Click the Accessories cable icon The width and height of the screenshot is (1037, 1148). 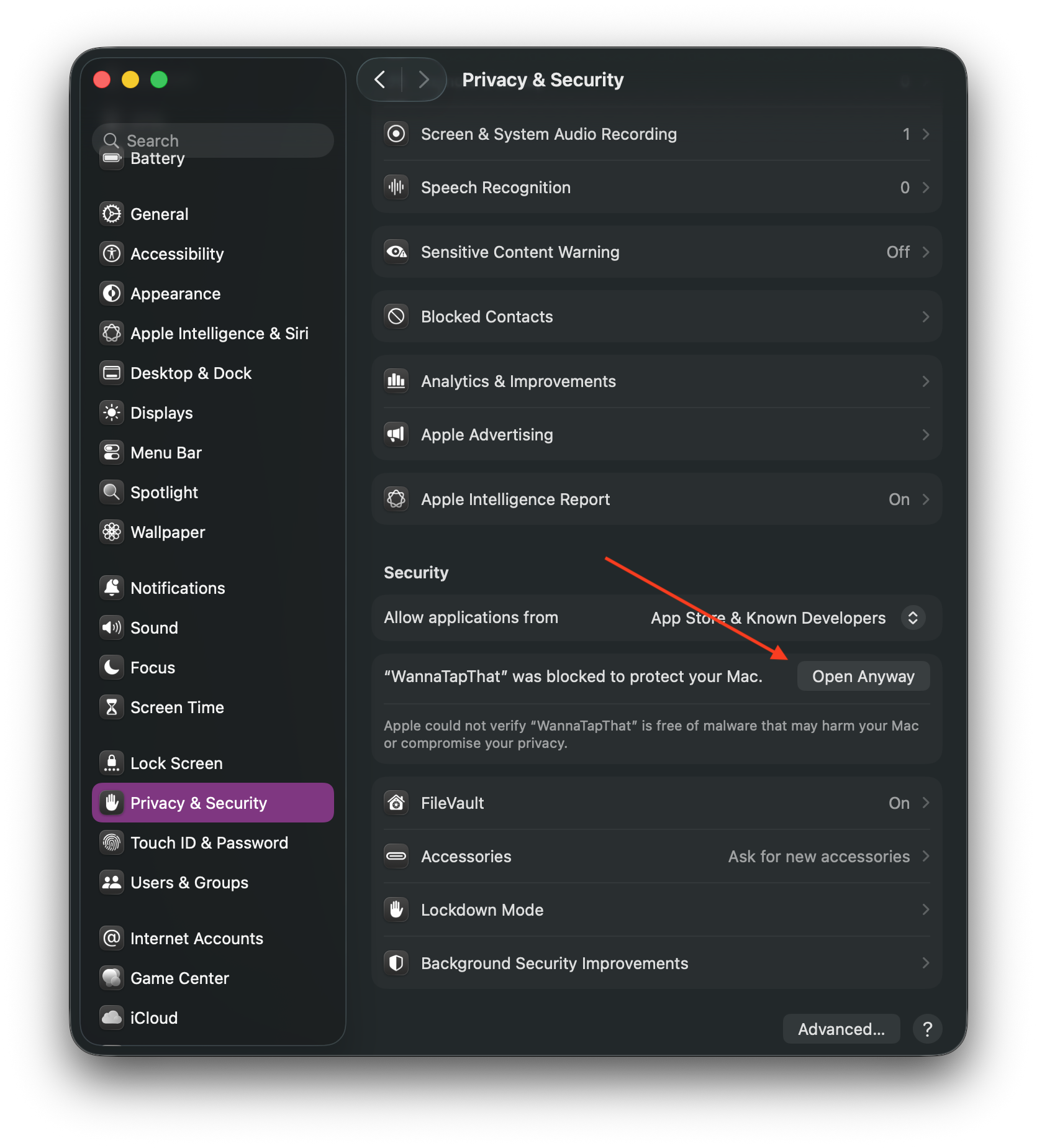[x=396, y=856]
